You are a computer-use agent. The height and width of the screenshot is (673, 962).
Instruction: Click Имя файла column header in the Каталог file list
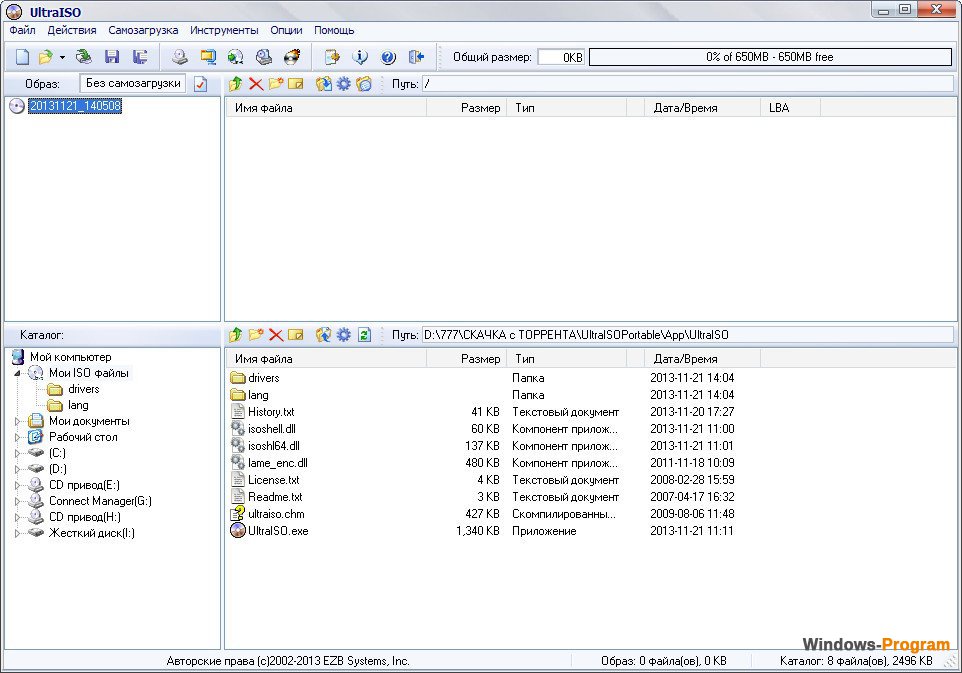(x=326, y=359)
